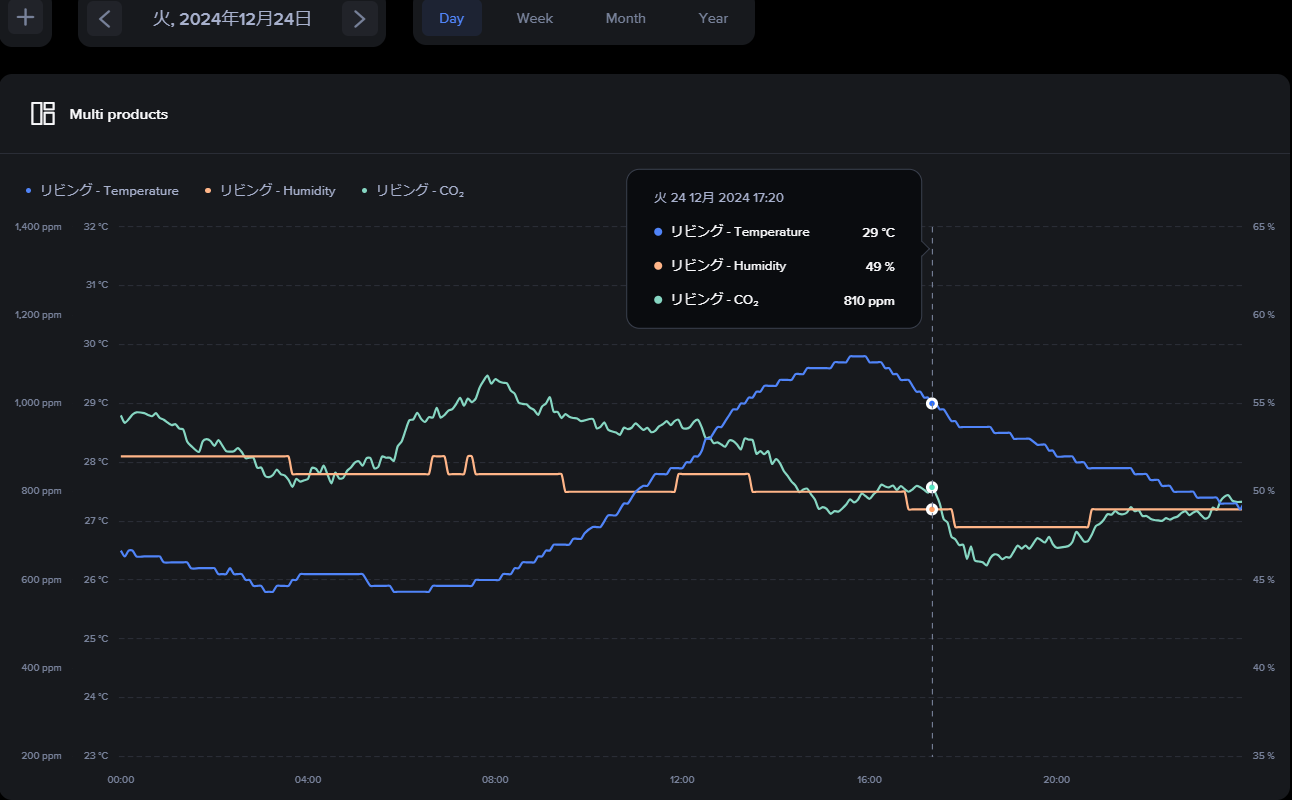Screen dimensions: 1292x800
Task: Click the green CO₂ legend dot
Action: click(365, 190)
